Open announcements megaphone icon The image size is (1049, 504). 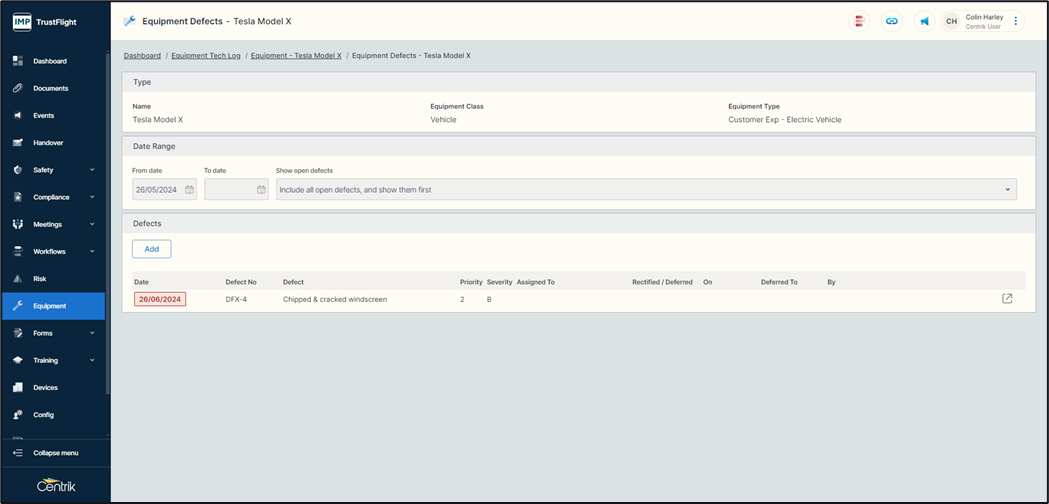pos(924,21)
